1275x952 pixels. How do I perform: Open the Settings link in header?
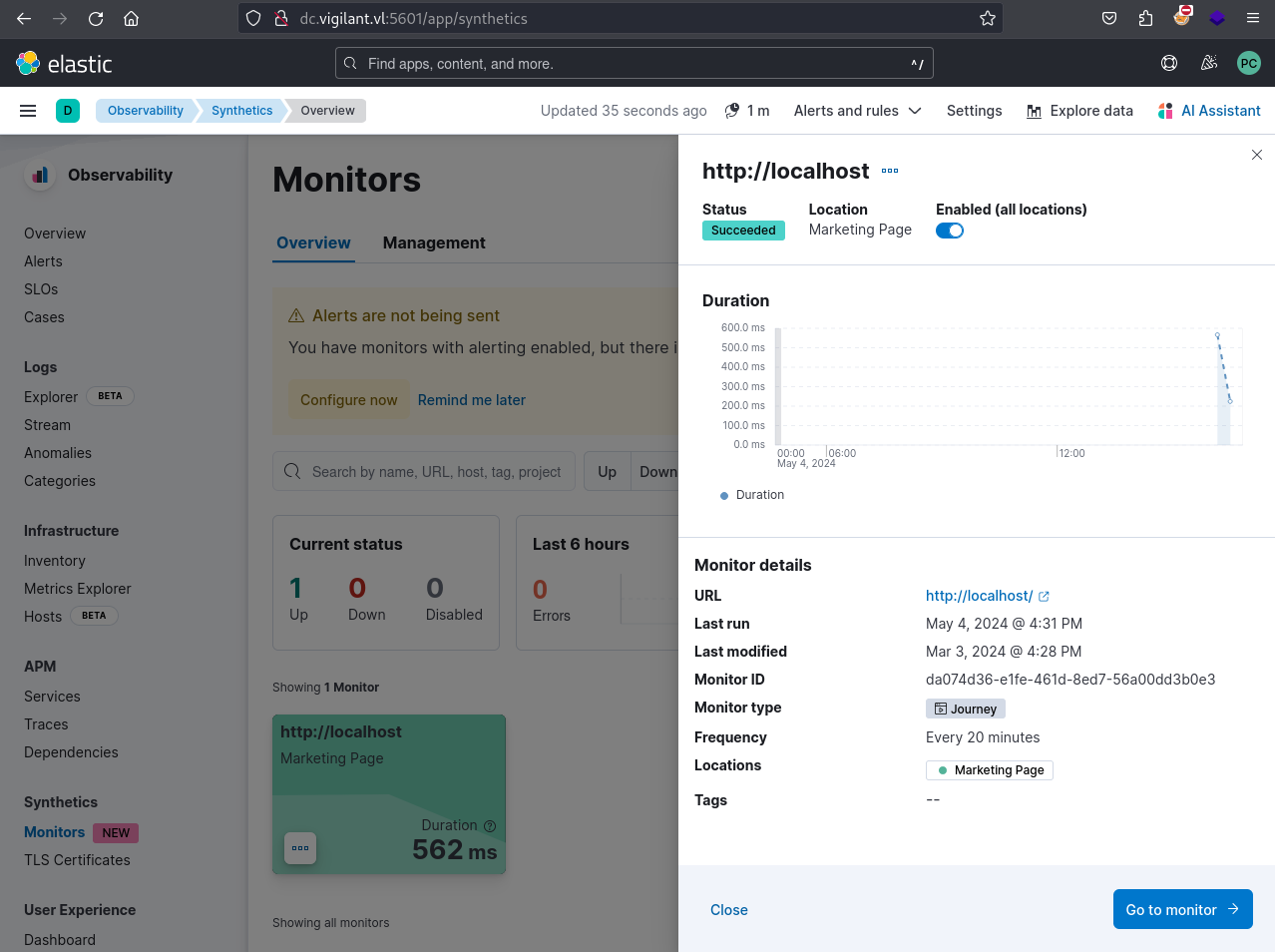(975, 111)
